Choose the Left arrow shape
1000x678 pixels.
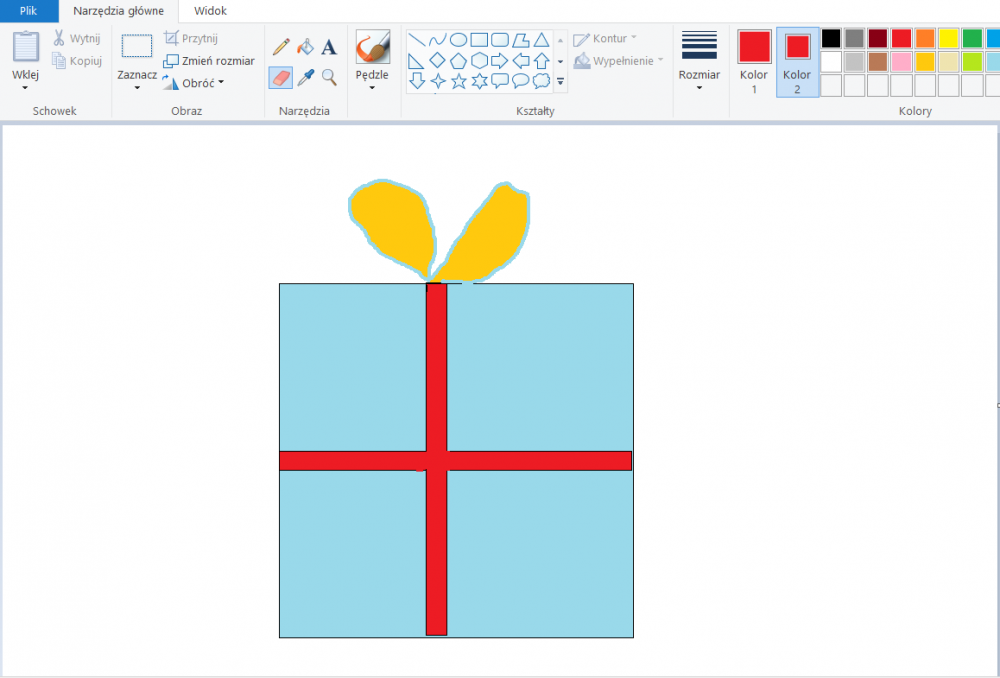(x=521, y=61)
